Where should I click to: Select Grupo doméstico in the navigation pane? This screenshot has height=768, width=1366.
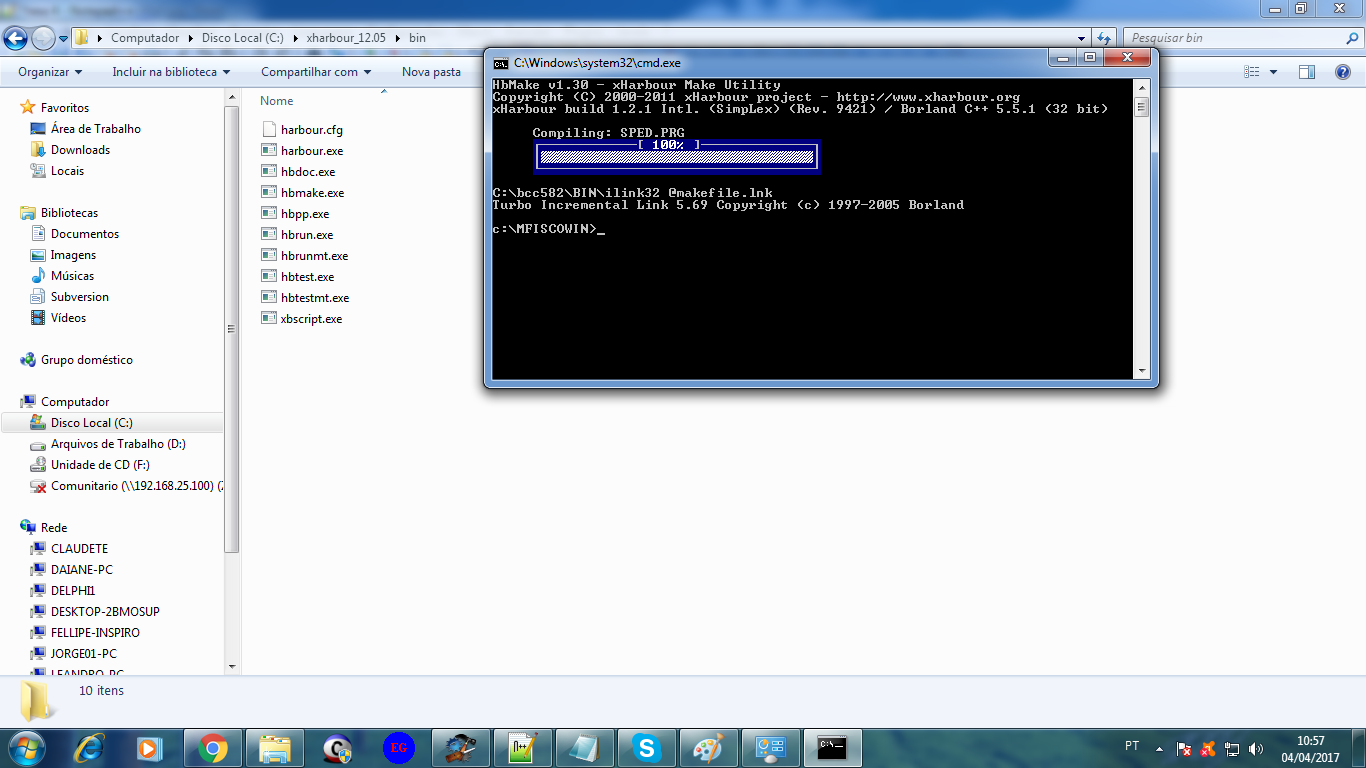pyautogui.click(x=86, y=360)
